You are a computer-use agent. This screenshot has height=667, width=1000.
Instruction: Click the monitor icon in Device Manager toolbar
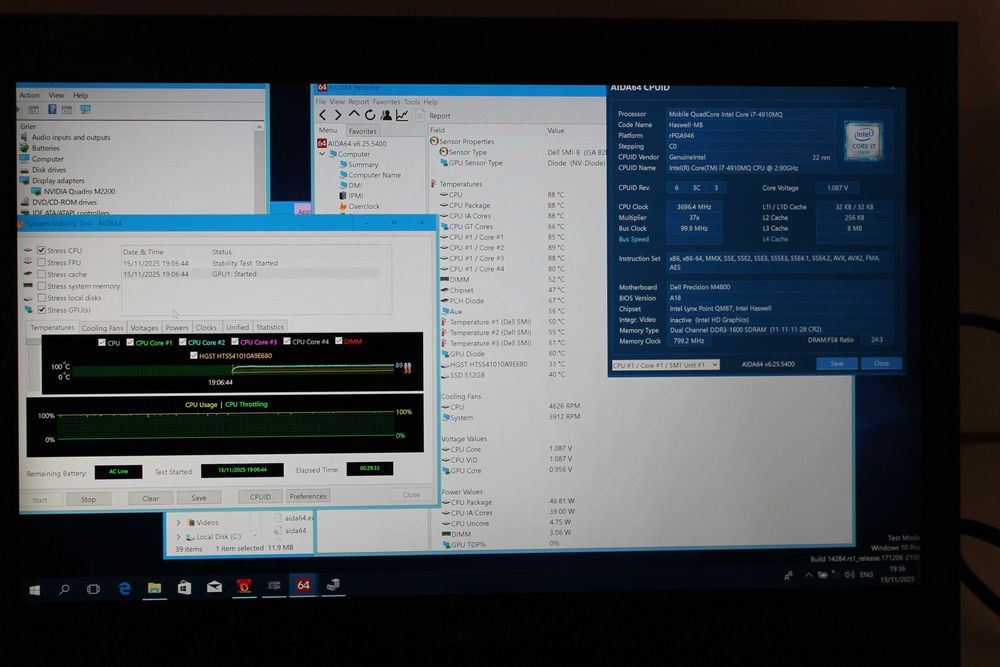[85, 110]
